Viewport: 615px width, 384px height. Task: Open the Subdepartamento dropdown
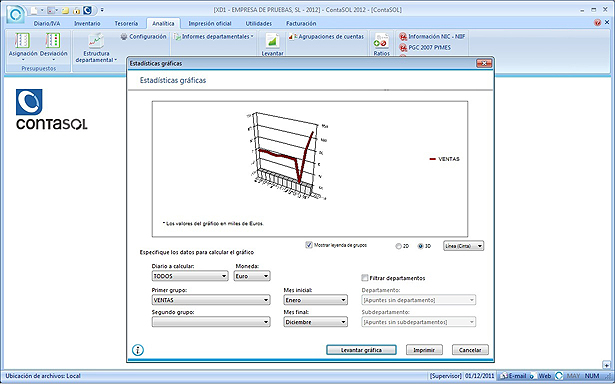pyautogui.click(x=418, y=322)
